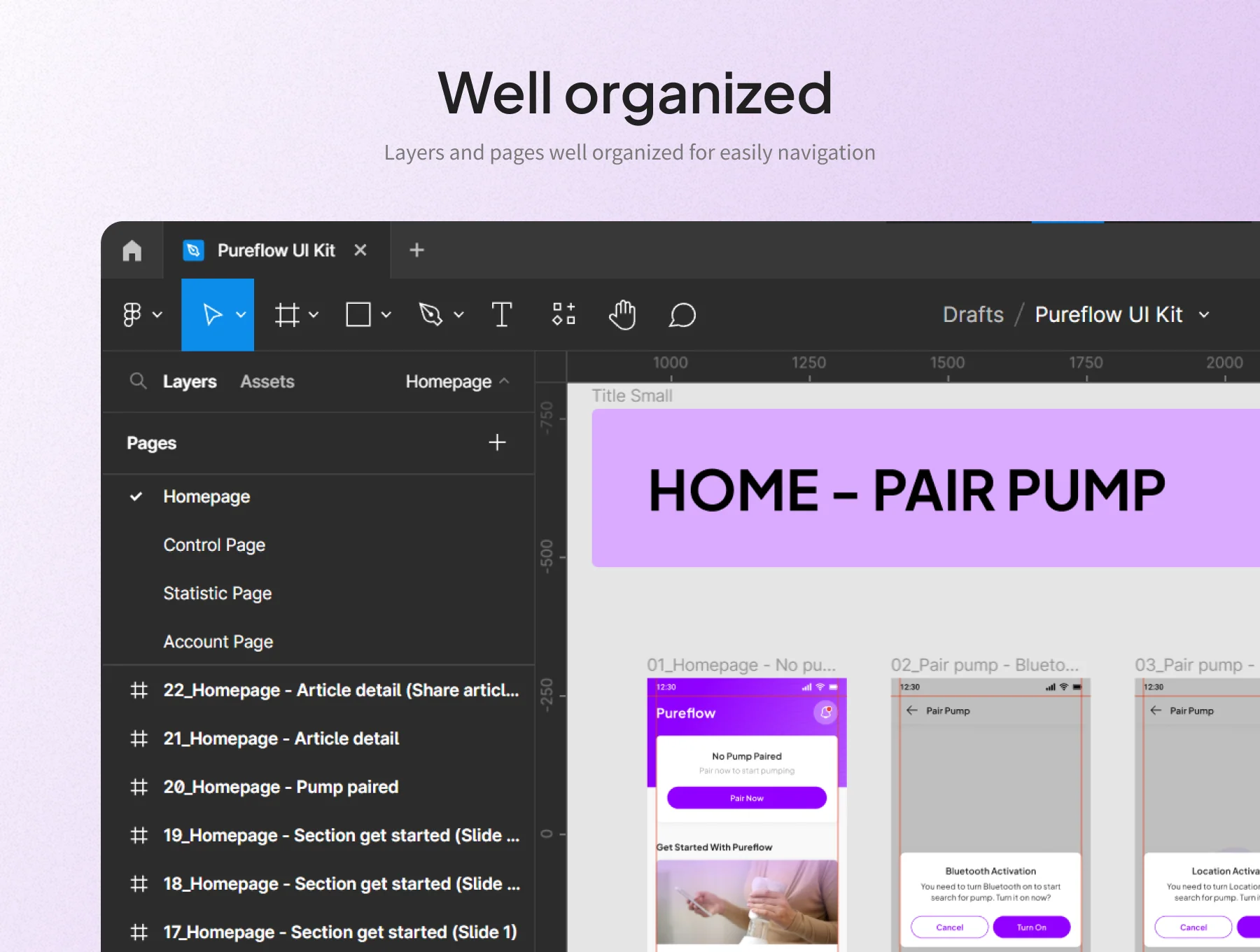Viewport: 1260px width, 952px height.
Task: Select the Pen tool
Action: [430, 315]
